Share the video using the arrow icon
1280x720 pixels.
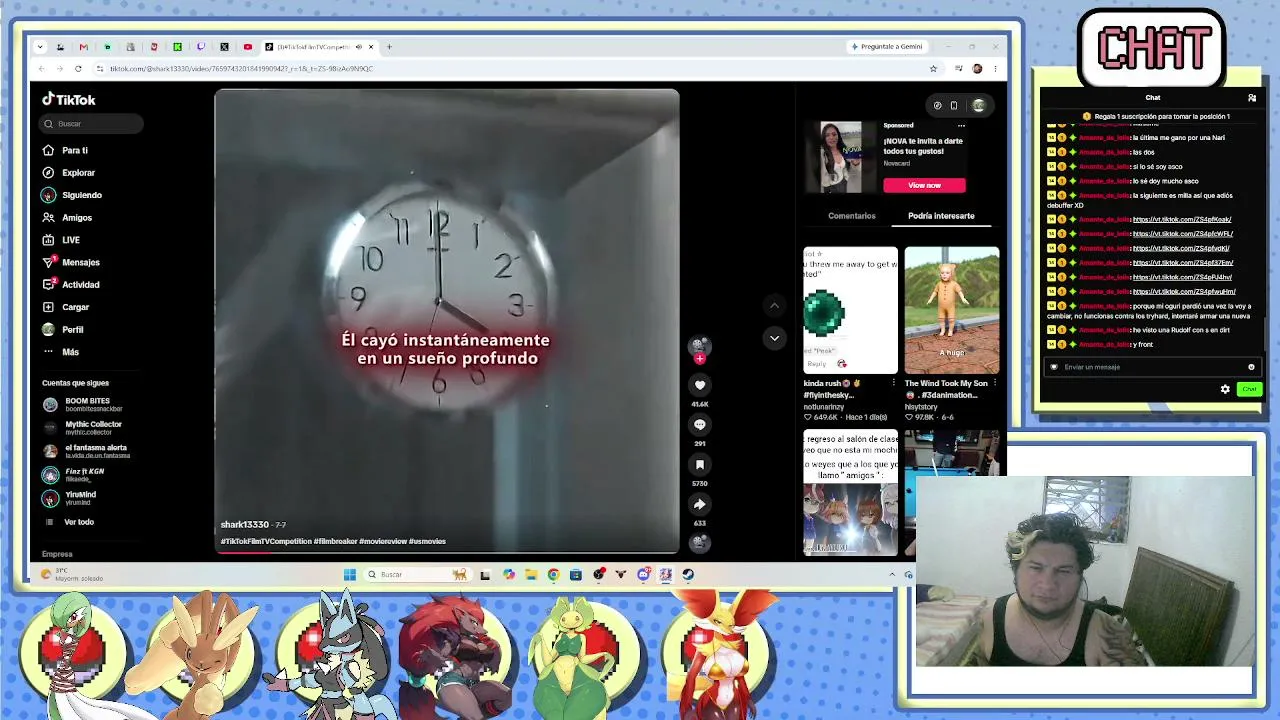[700, 504]
